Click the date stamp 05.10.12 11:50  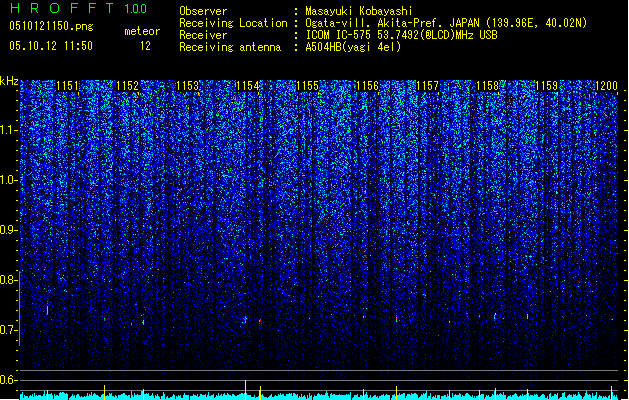pos(51,46)
